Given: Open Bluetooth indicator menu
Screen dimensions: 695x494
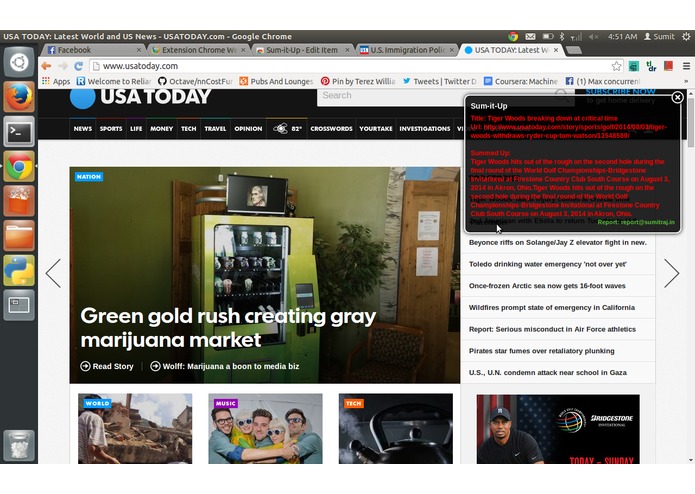Looking at the screenshot, I should [562, 36].
